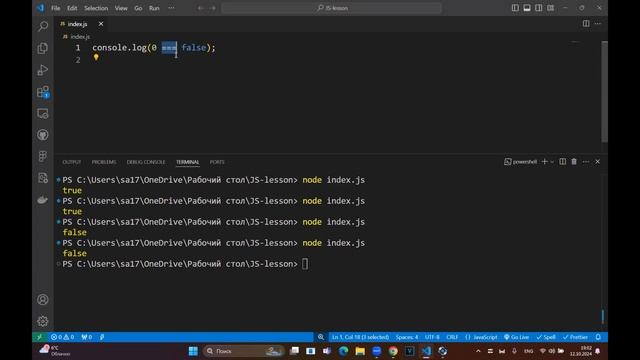Toggle Spell checker in status bar
This screenshot has width=640, height=360.
coord(546,337)
